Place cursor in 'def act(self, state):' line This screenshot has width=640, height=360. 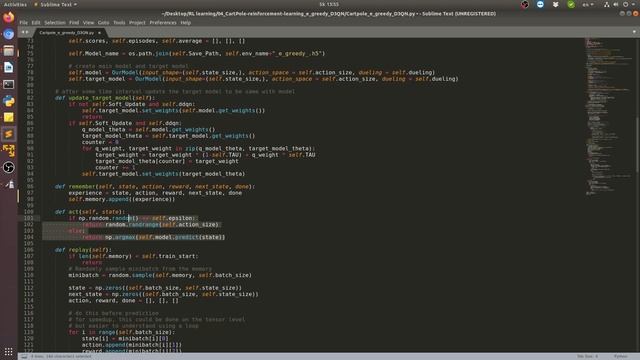pyautogui.click(x=90, y=212)
